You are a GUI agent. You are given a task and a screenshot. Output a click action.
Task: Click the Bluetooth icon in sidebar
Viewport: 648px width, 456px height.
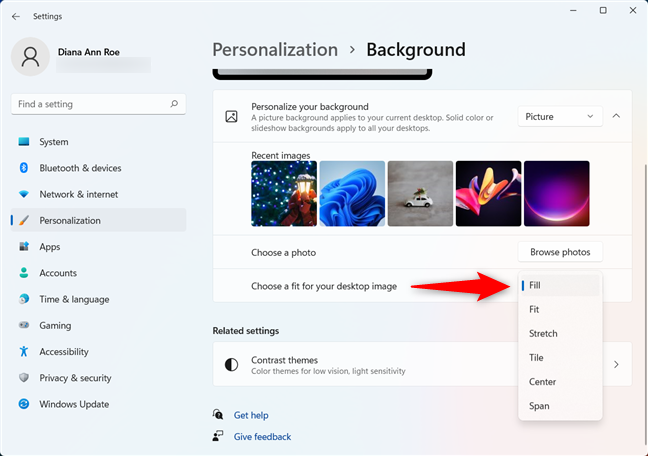[24, 168]
